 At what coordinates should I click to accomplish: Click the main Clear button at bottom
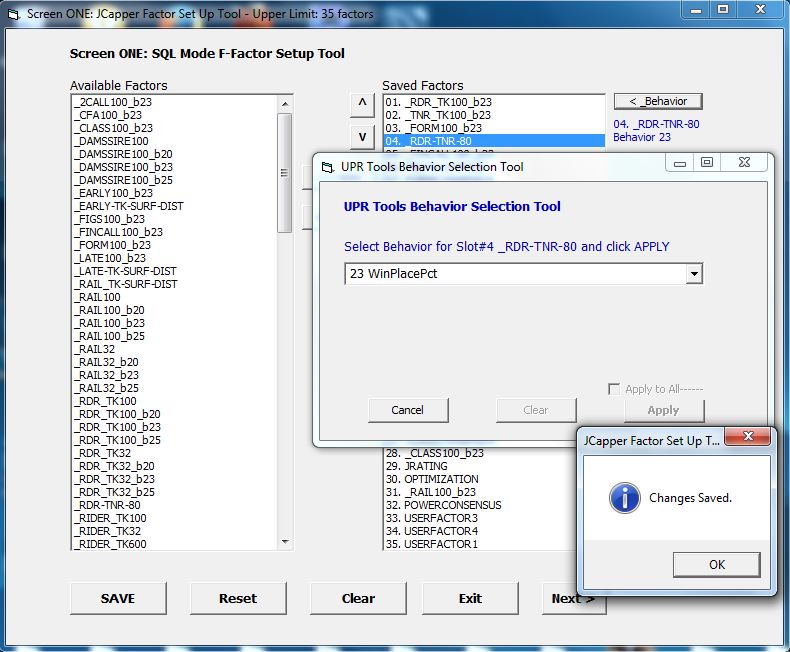[x=358, y=598]
